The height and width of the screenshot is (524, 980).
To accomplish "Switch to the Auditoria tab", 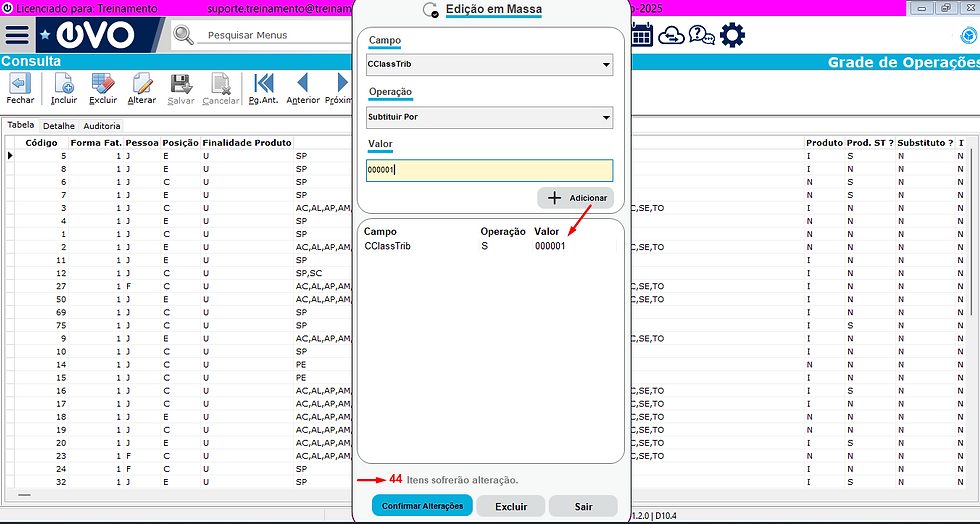I will pyautogui.click(x=101, y=126).
